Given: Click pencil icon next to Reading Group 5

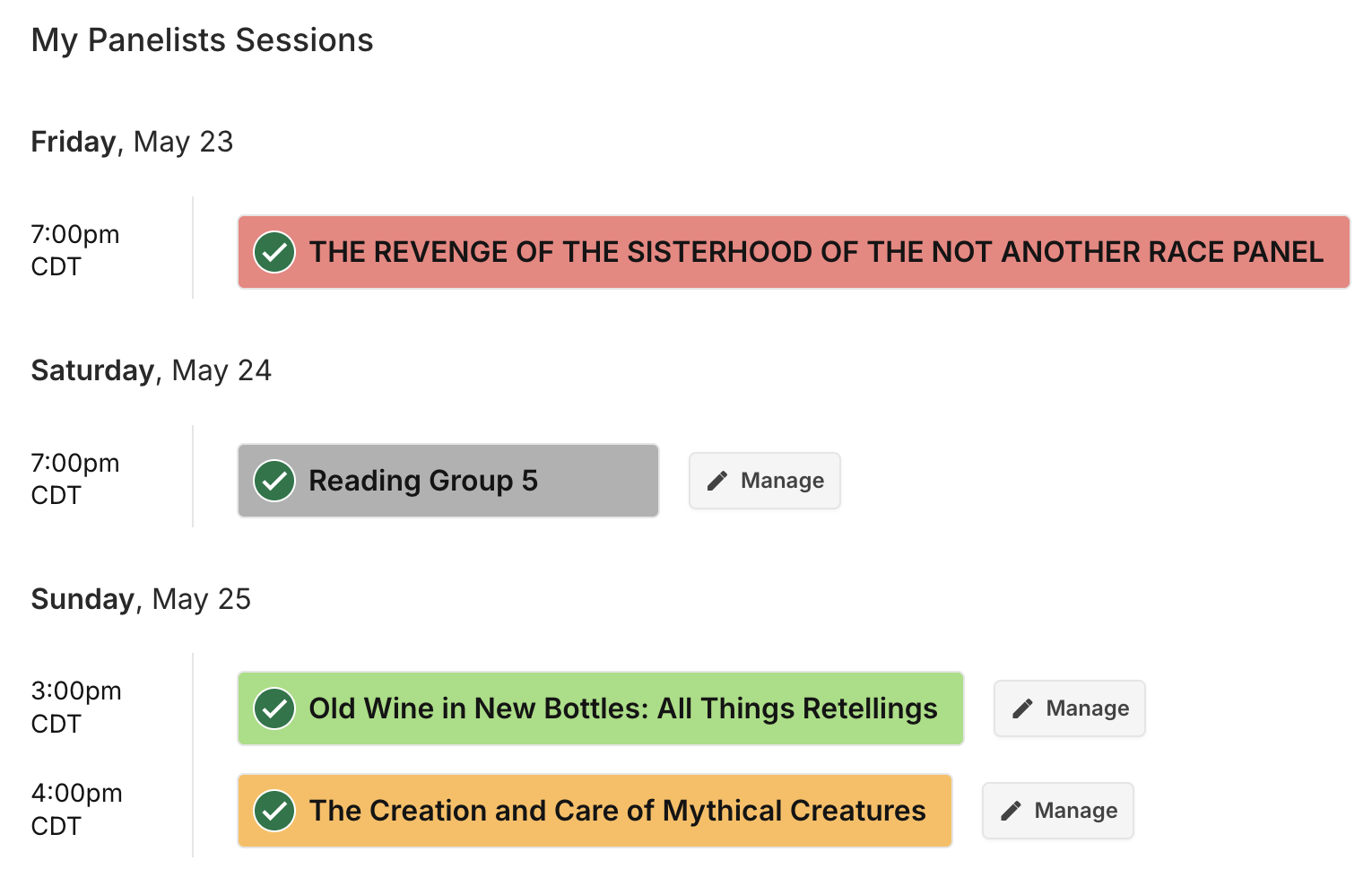Looking at the screenshot, I should pos(717,481).
